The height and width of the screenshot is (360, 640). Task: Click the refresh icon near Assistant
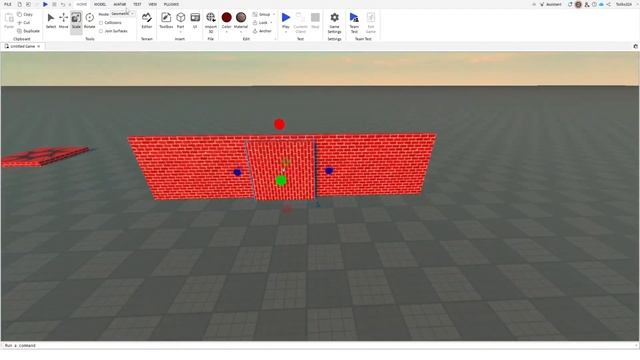coord(570,4)
